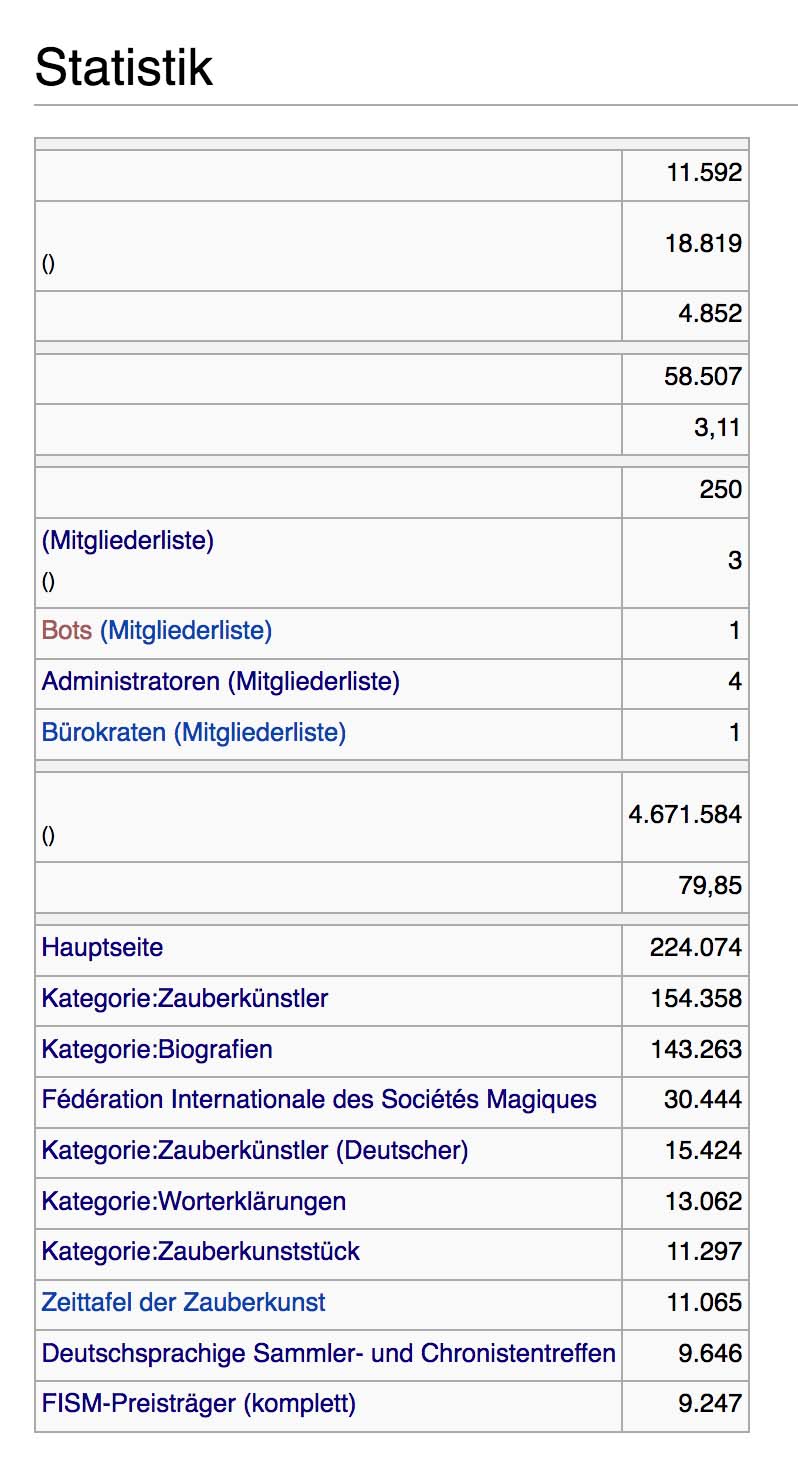Open Zeittafel der Zauberkunst article
The width and height of the screenshot is (798, 1476).
click(x=184, y=1303)
